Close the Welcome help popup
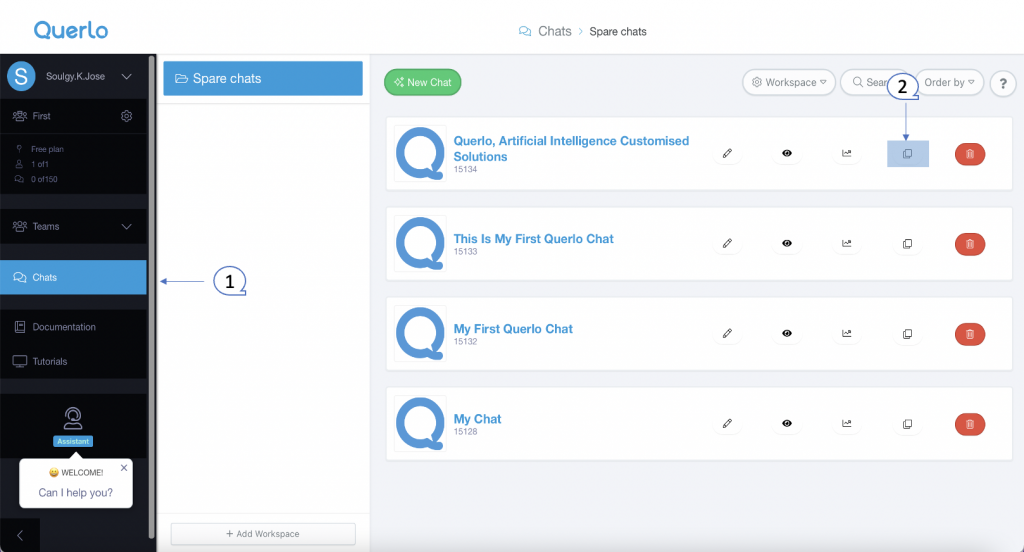The image size is (1024, 552). click(x=124, y=468)
